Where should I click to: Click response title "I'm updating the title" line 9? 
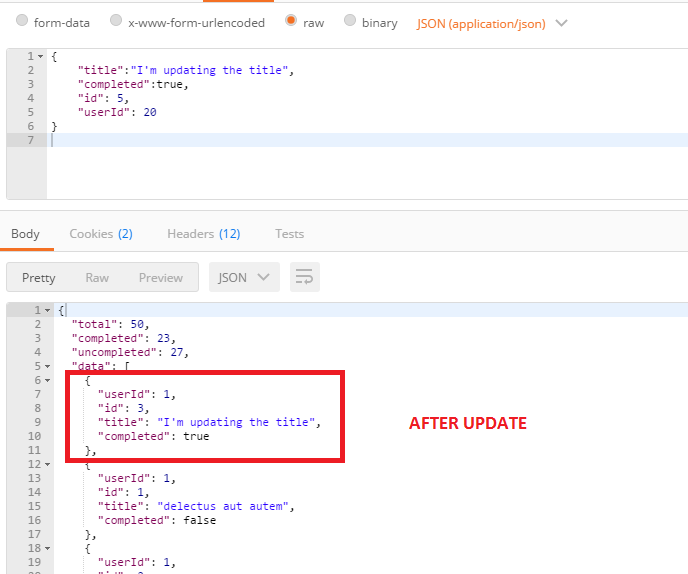[236, 423]
